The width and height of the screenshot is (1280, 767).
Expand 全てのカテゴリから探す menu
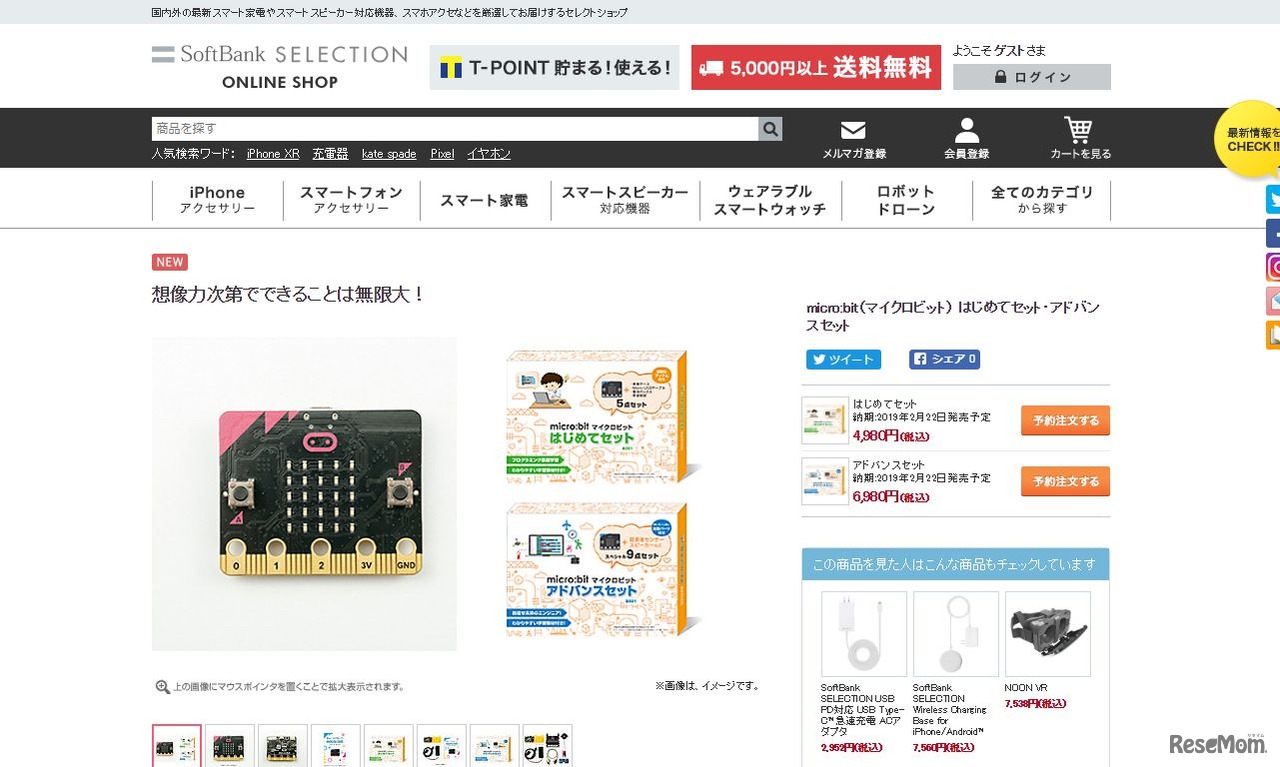tap(1042, 200)
